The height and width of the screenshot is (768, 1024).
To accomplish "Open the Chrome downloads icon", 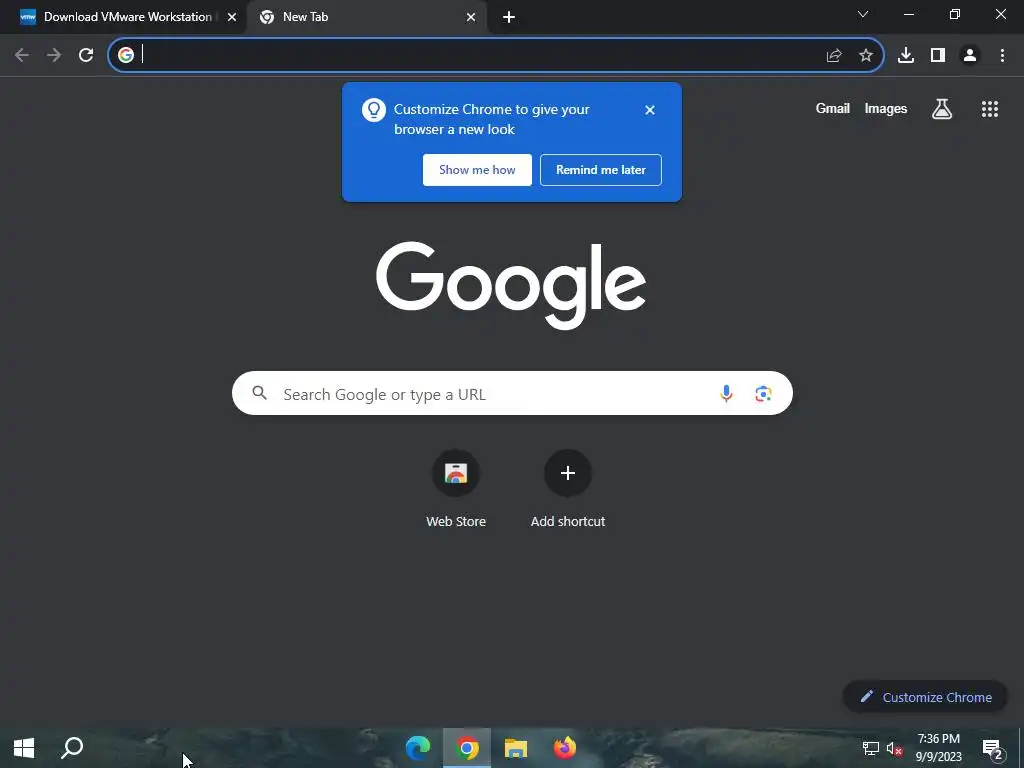I will 906,56.
